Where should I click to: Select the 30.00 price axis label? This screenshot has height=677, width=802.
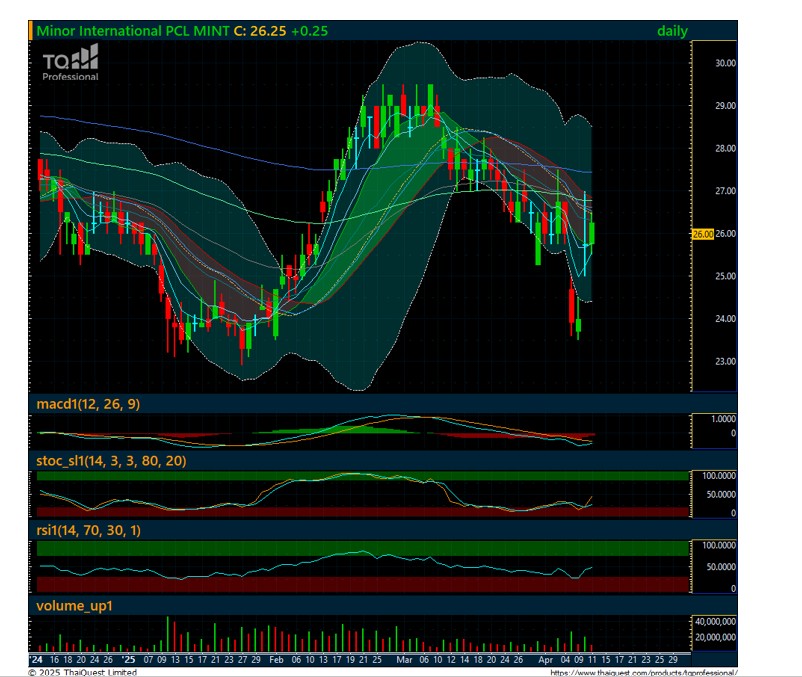725,63
